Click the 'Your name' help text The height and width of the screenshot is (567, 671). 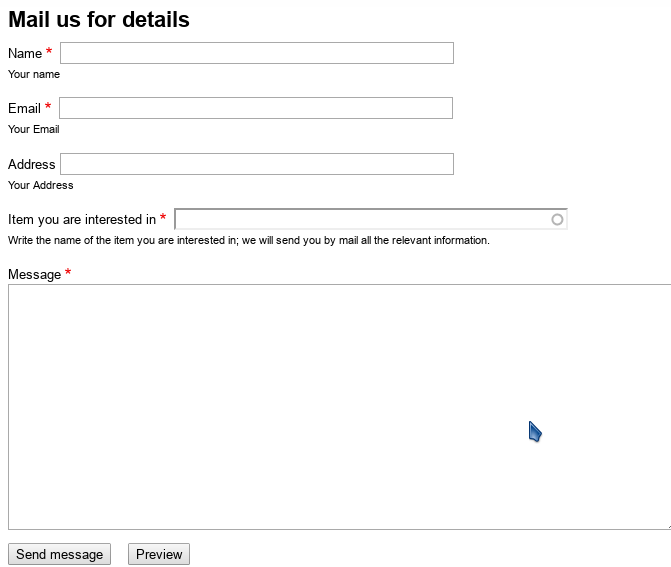[x=34, y=74]
